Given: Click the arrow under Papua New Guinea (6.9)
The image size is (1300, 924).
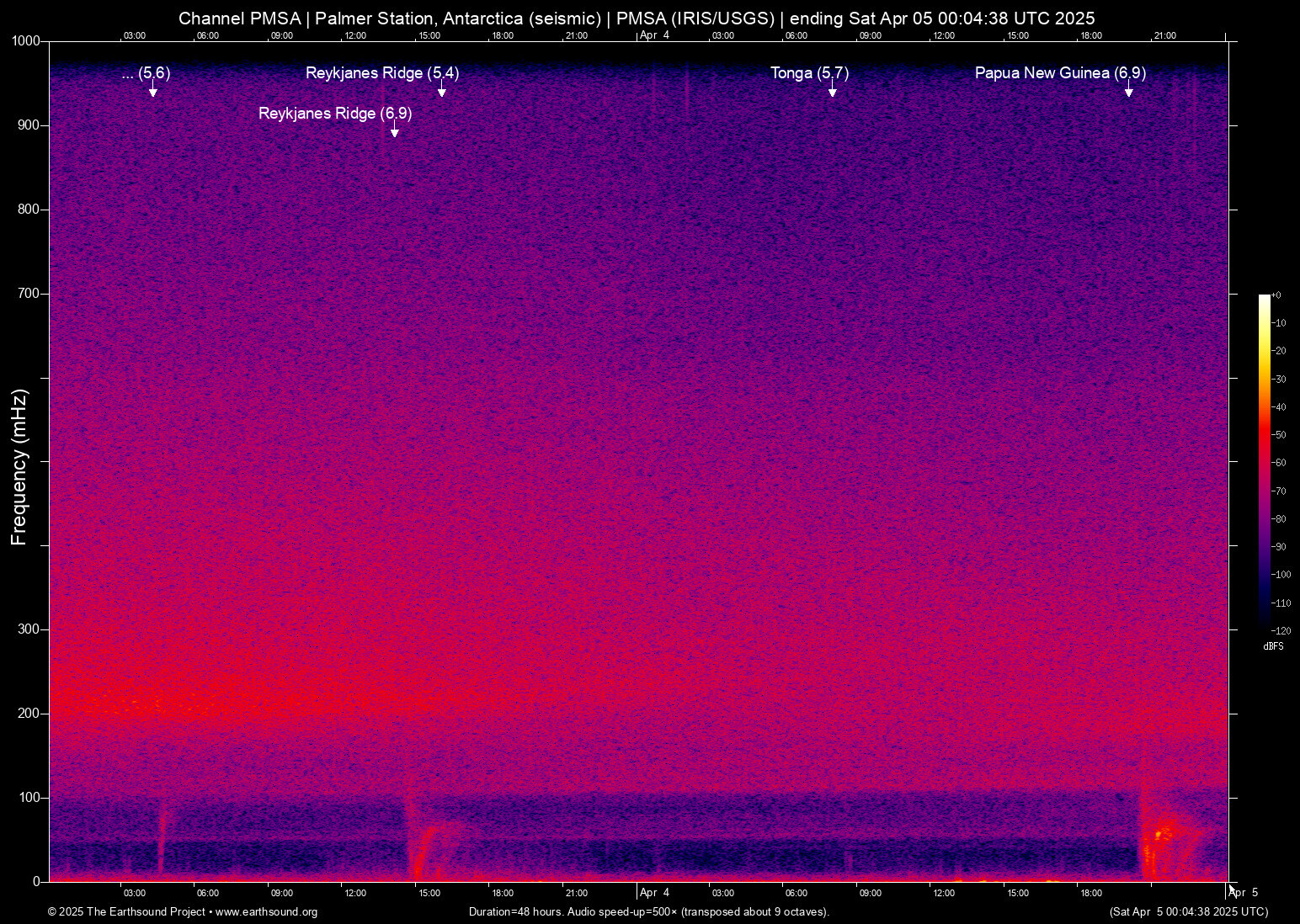Looking at the screenshot, I should click(x=1128, y=90).
